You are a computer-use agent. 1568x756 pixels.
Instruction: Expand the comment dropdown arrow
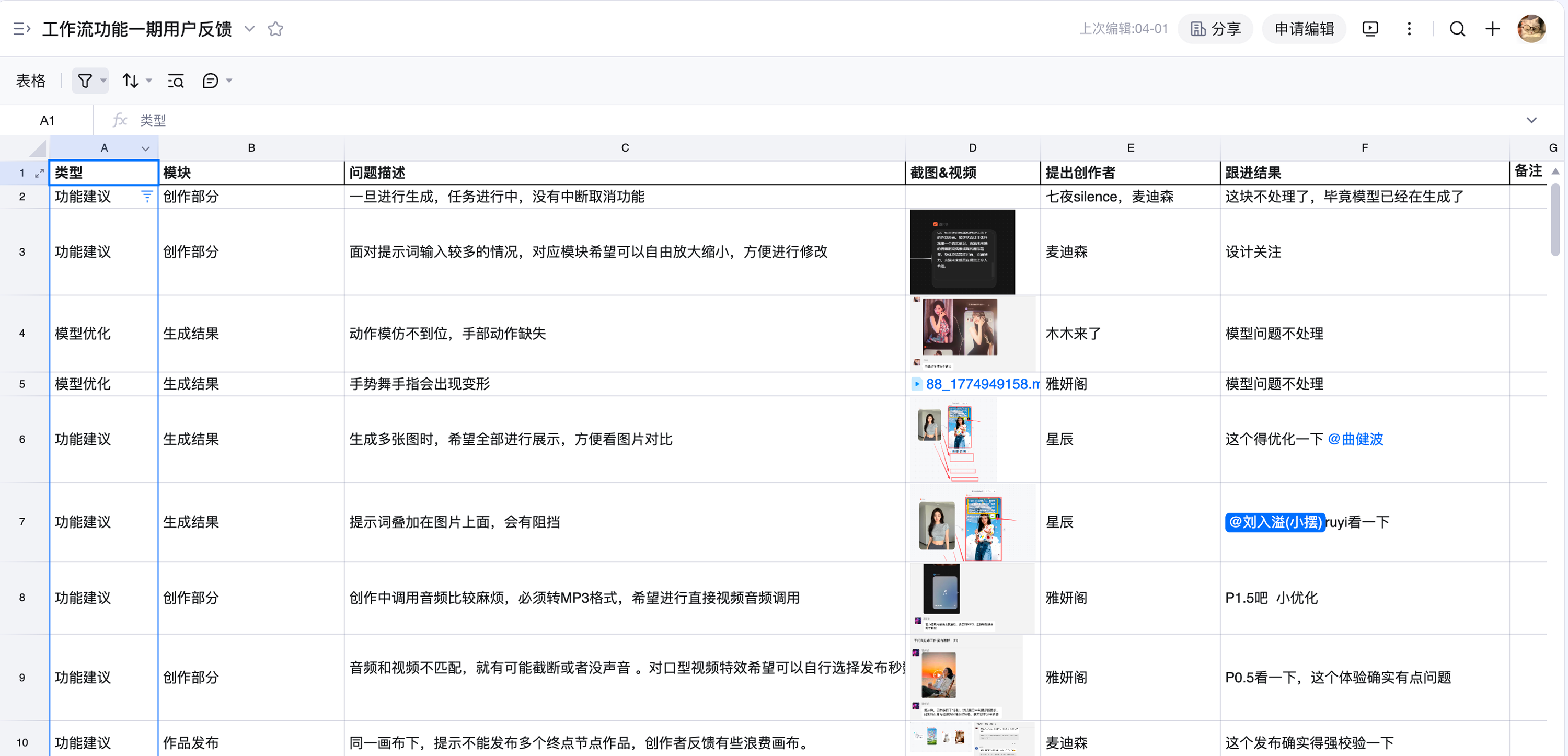(x=229, y=81)
